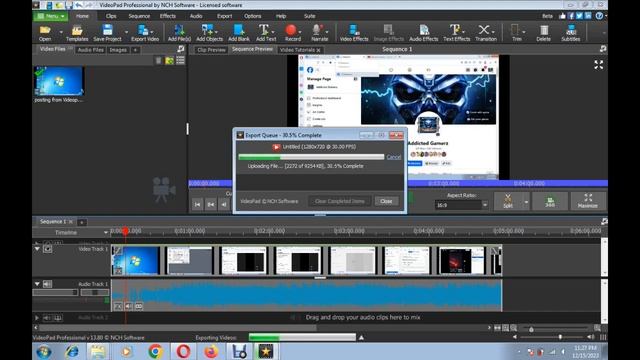Open the Templates tool
The height and width of the screenshot is (360, 640).
77,33
